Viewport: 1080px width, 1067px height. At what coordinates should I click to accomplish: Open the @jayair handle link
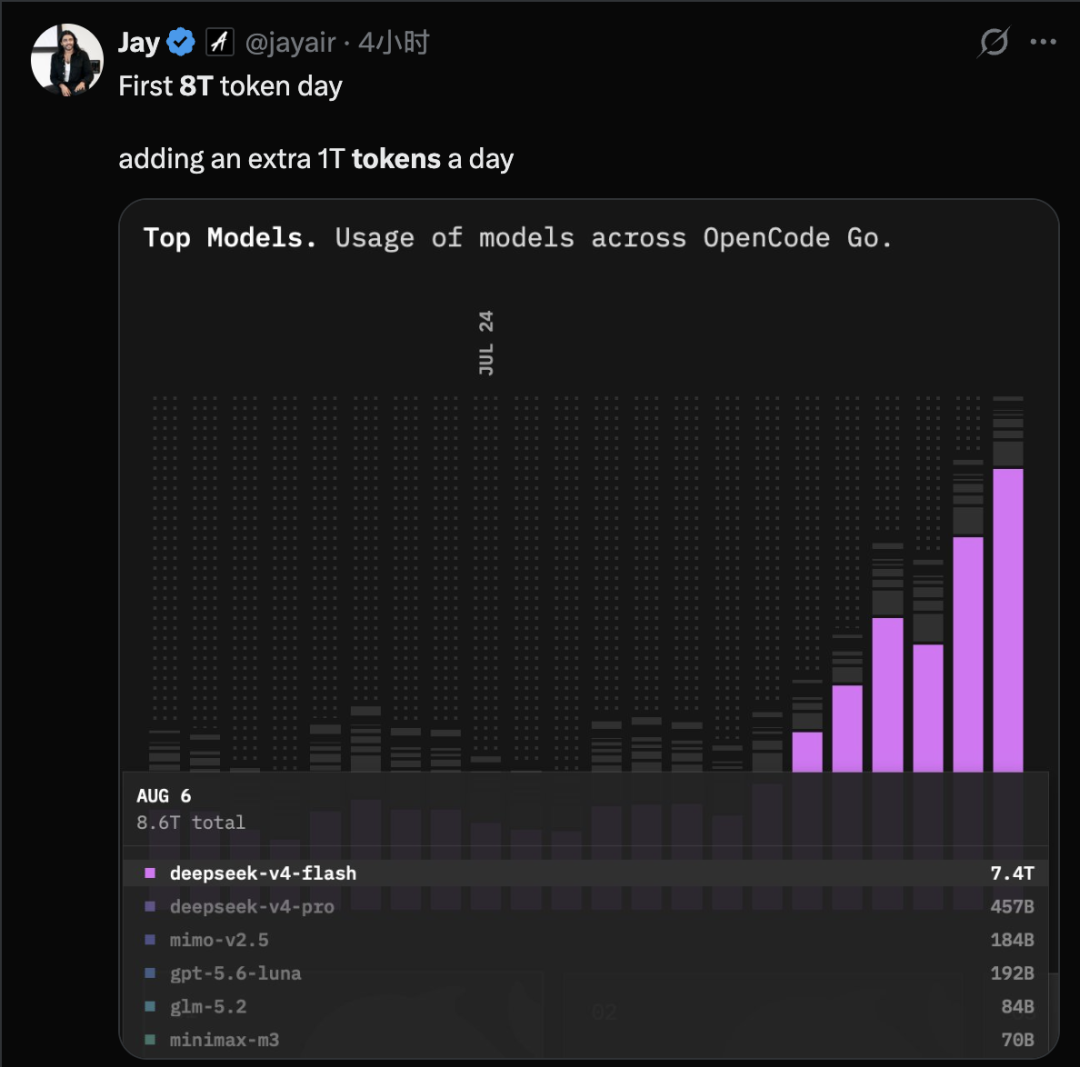tap(291, 43)
